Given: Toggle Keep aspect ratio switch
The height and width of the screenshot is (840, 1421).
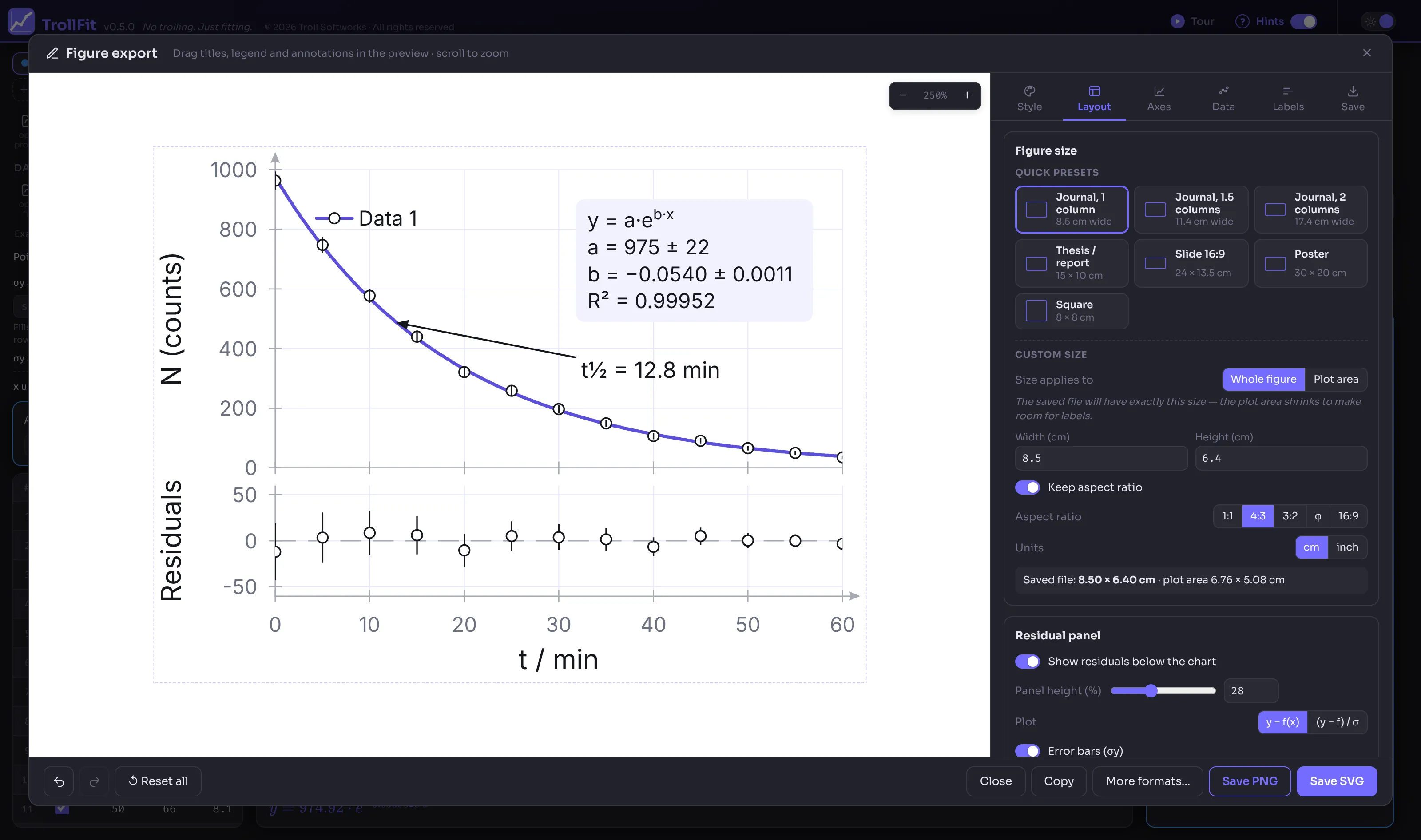Looking at the screenshot, I should (1028, 487).
